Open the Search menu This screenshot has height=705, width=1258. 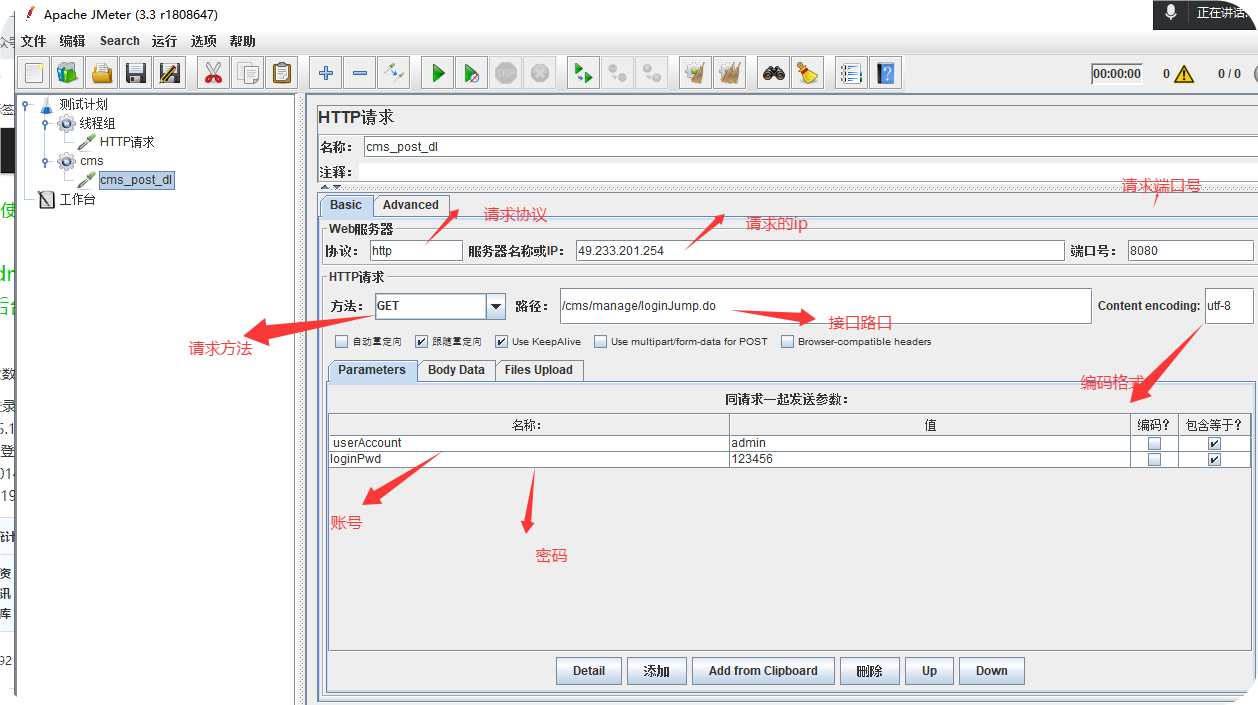coord(120,41)
